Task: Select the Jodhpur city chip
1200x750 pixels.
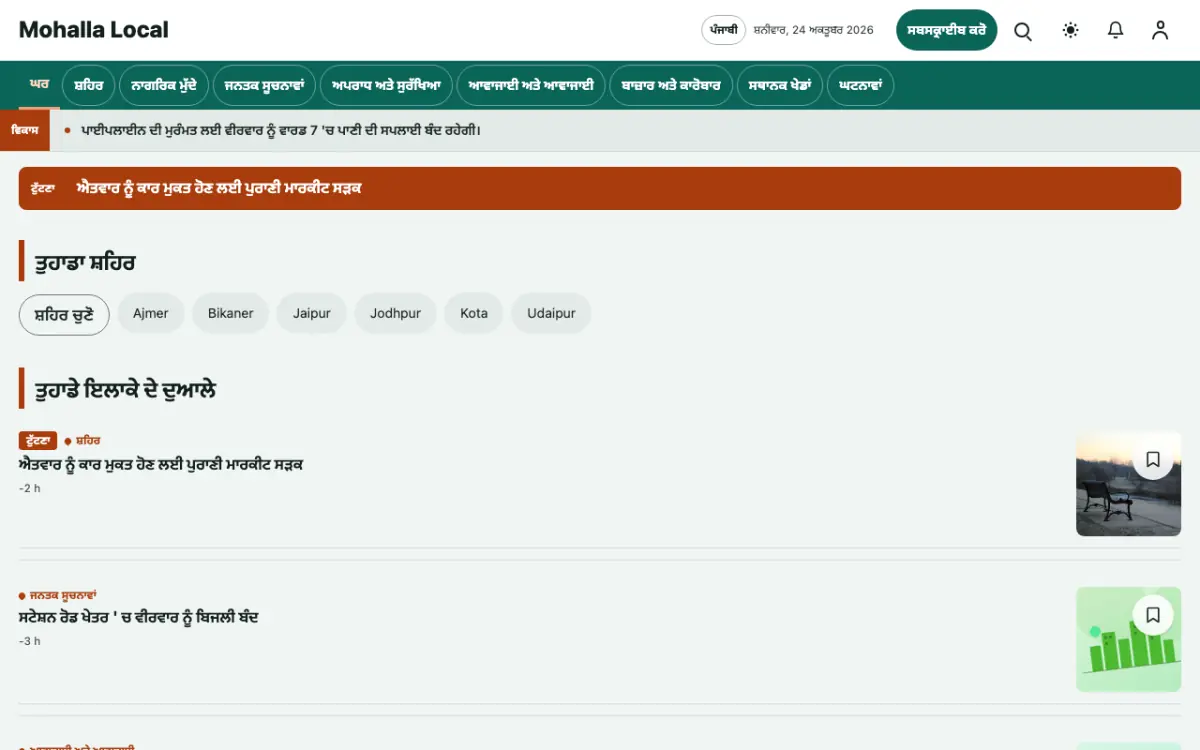Action: click(396, 314)
